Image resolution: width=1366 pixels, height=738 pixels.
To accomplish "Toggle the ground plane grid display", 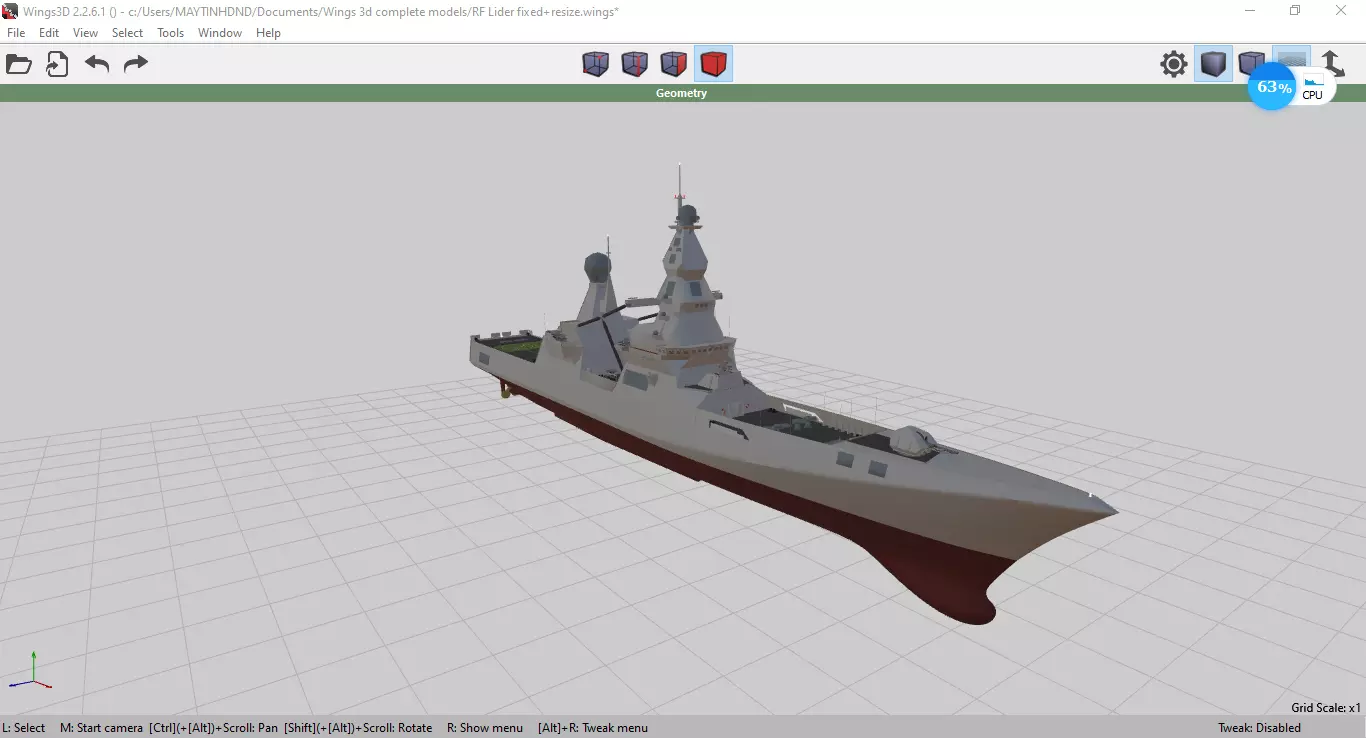I will coord(1292,59).
